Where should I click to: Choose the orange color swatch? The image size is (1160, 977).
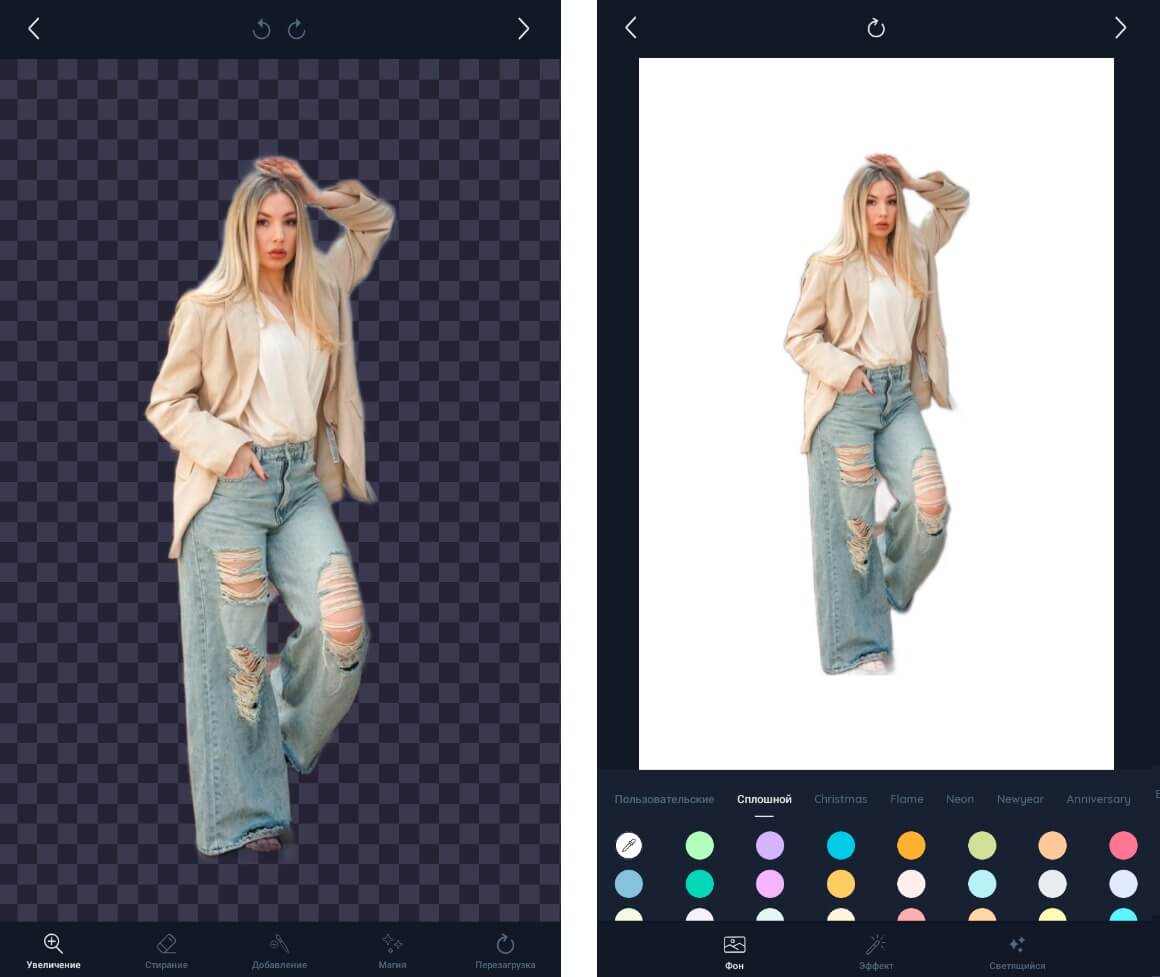(911, 845)
